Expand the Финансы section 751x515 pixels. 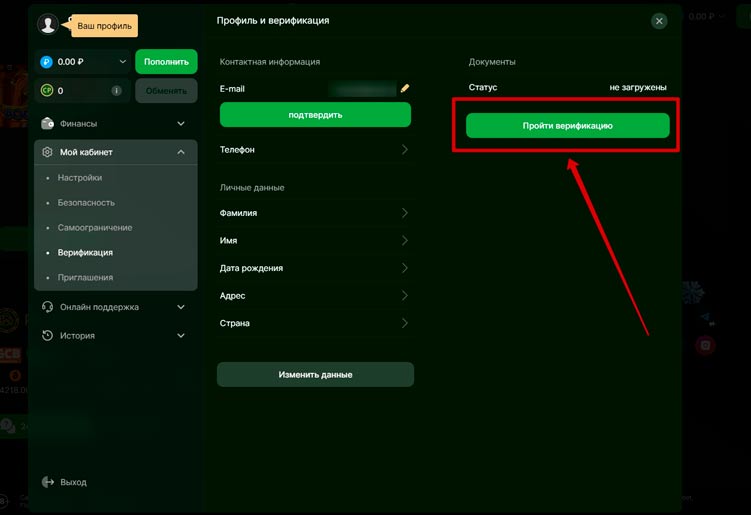181,124
